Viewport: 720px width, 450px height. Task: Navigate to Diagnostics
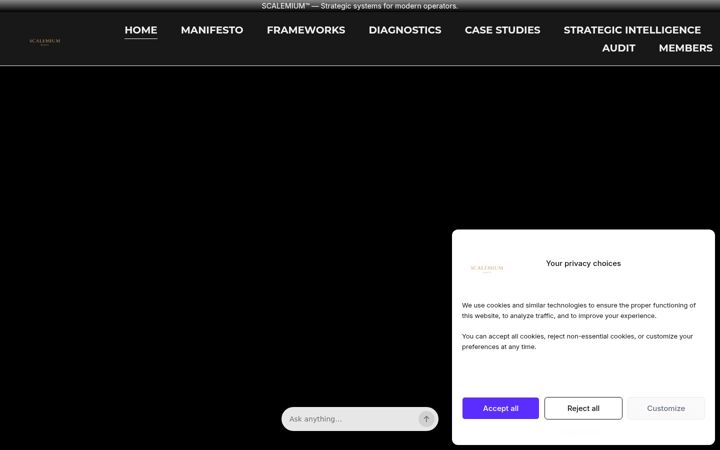tap(405, 30)
